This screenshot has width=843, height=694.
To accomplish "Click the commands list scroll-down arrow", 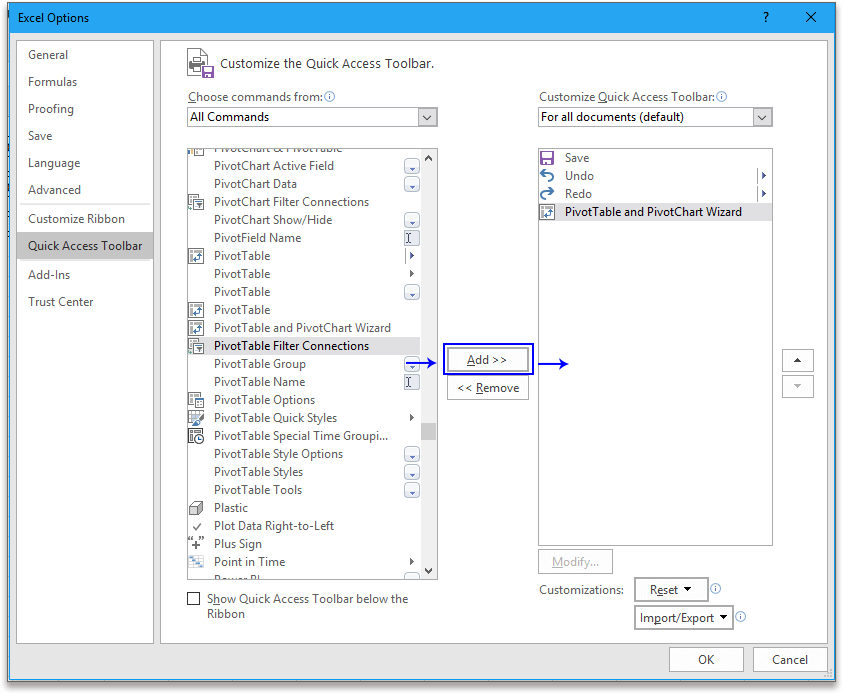I will click(428, 570).
